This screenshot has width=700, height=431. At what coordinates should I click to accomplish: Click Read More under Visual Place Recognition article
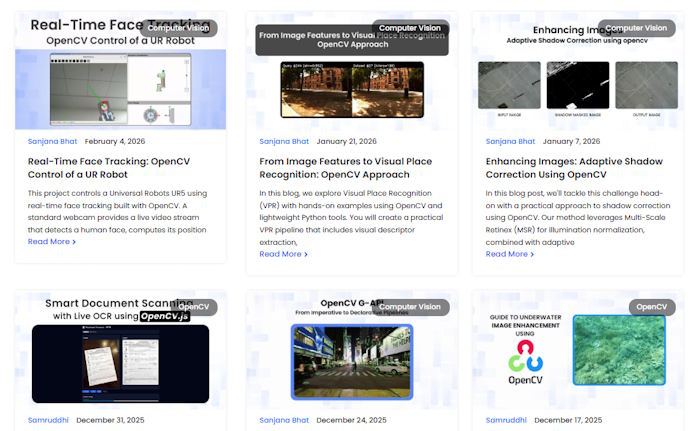click(283, 254)
